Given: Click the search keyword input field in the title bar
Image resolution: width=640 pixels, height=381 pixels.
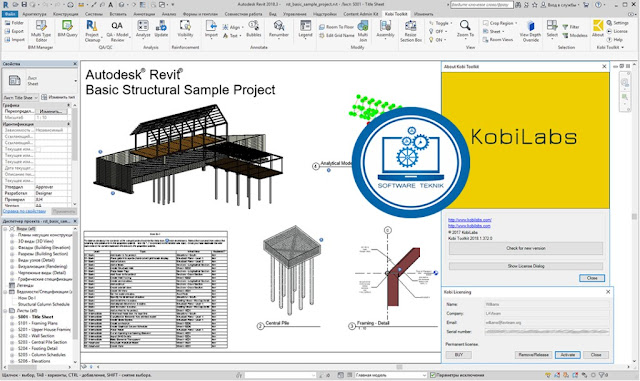Looking at the screenshot, I should pos(481,4).
